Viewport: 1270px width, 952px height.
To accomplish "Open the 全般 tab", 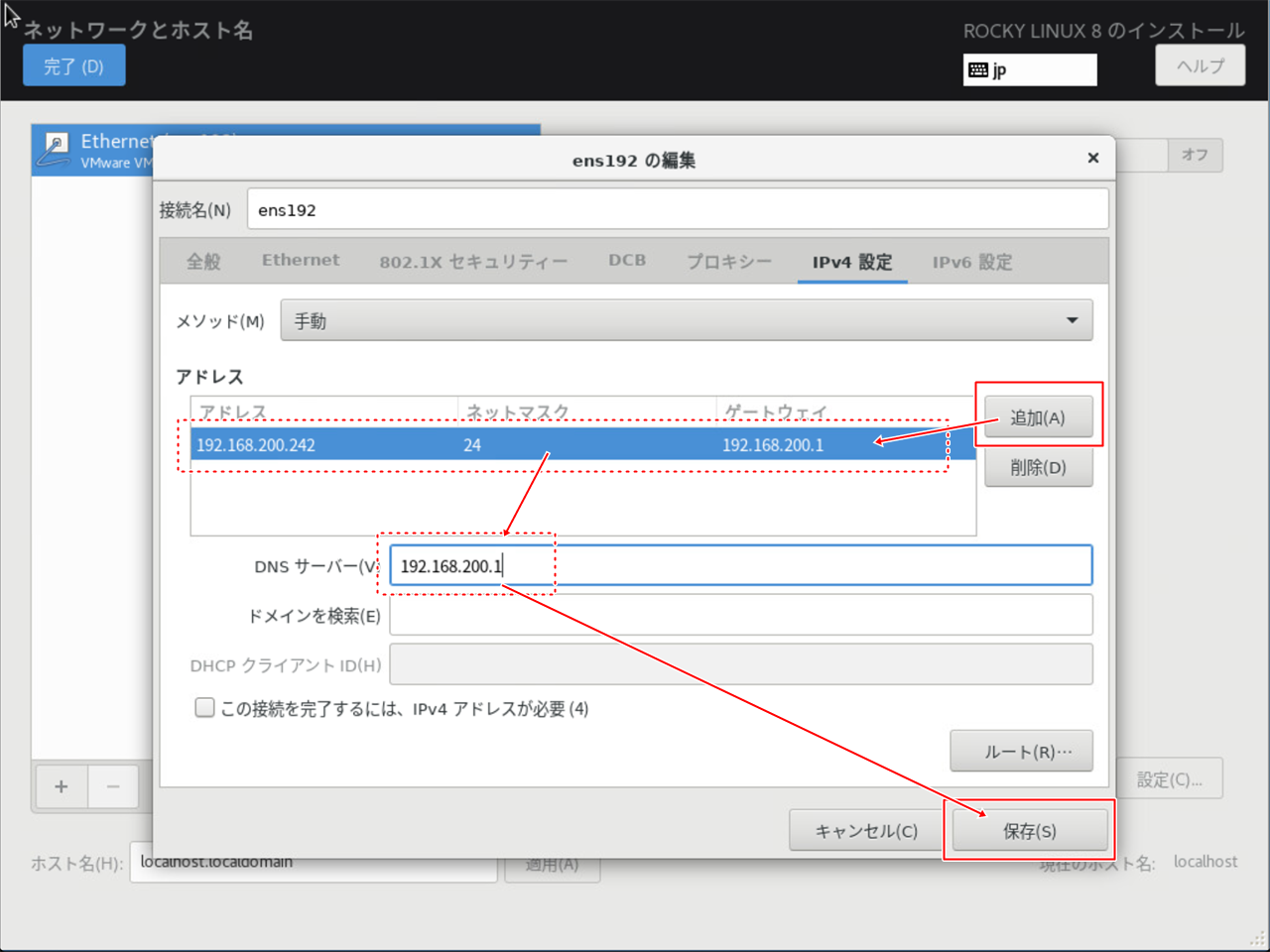I will pyautogui.click(x=203, y=262).
